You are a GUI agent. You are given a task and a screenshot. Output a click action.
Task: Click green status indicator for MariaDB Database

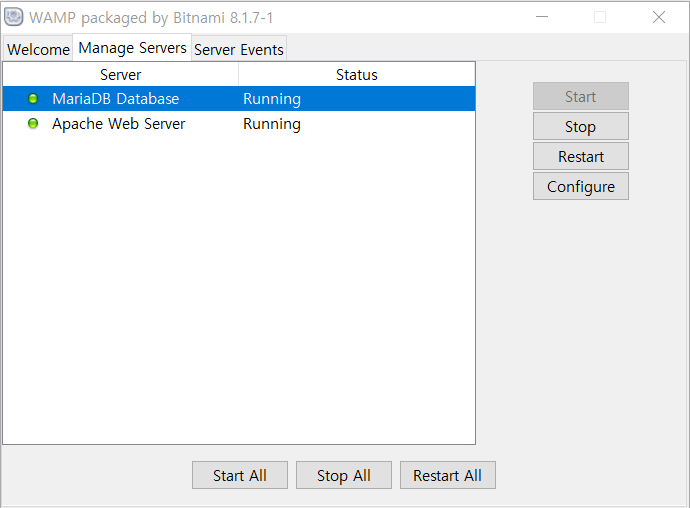(x=33, y=99)
